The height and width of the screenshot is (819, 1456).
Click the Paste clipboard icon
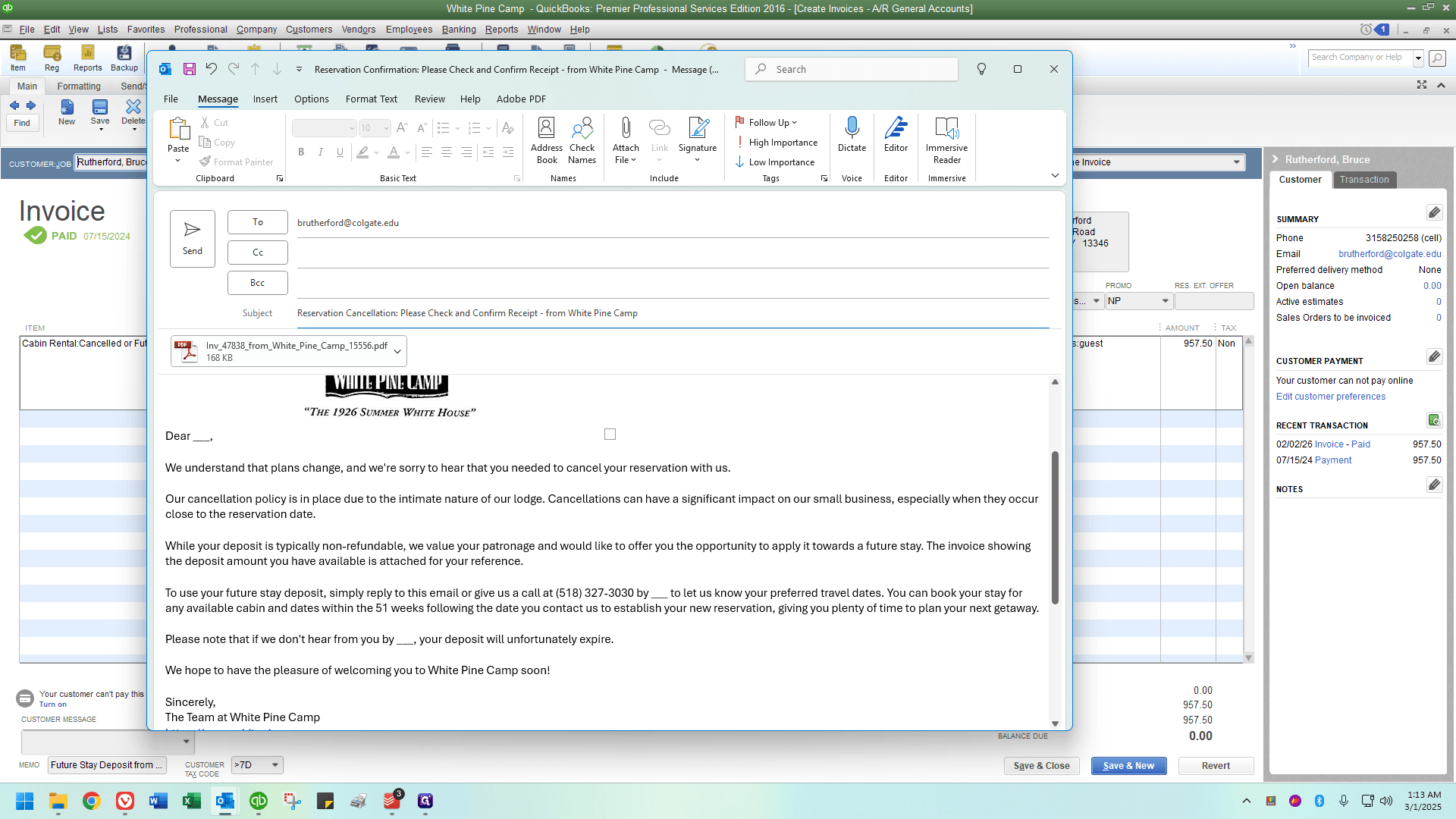tap(179, 129)
